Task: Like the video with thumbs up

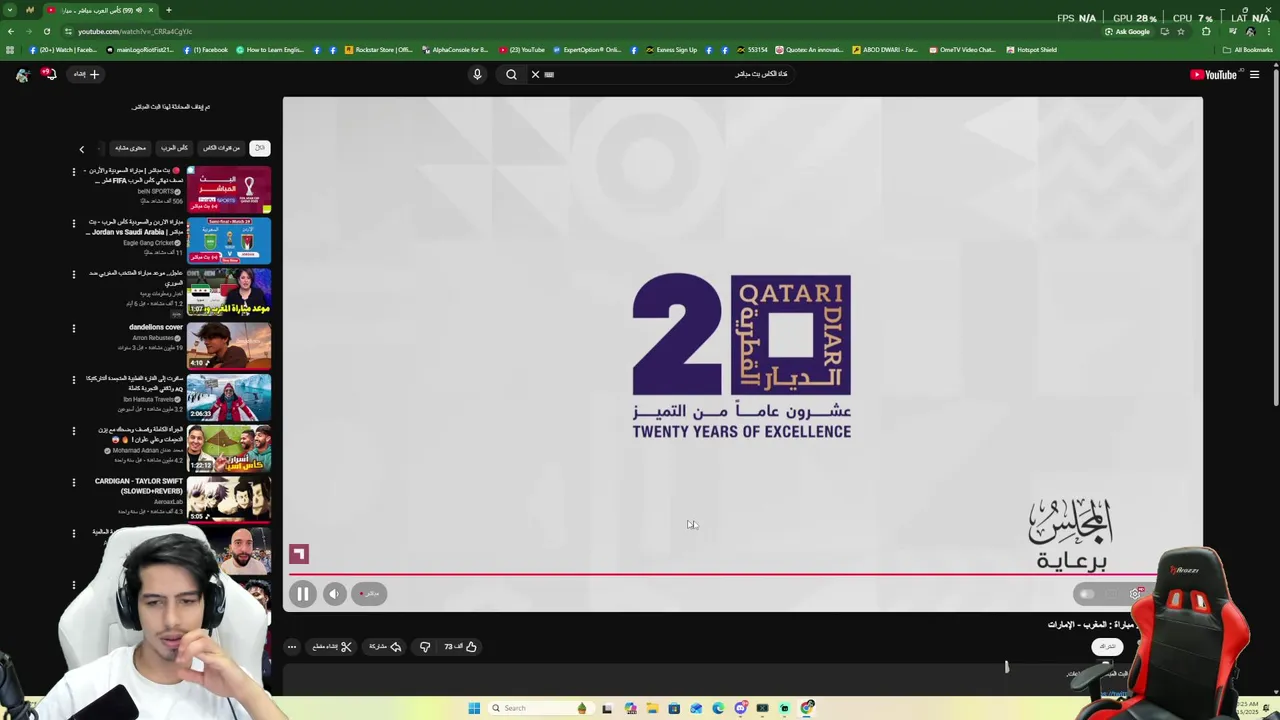Action: tap(460, 647)
